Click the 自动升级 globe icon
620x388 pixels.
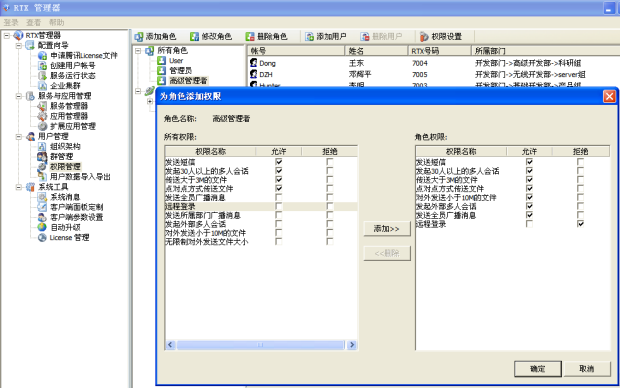(x=42, y=227)
